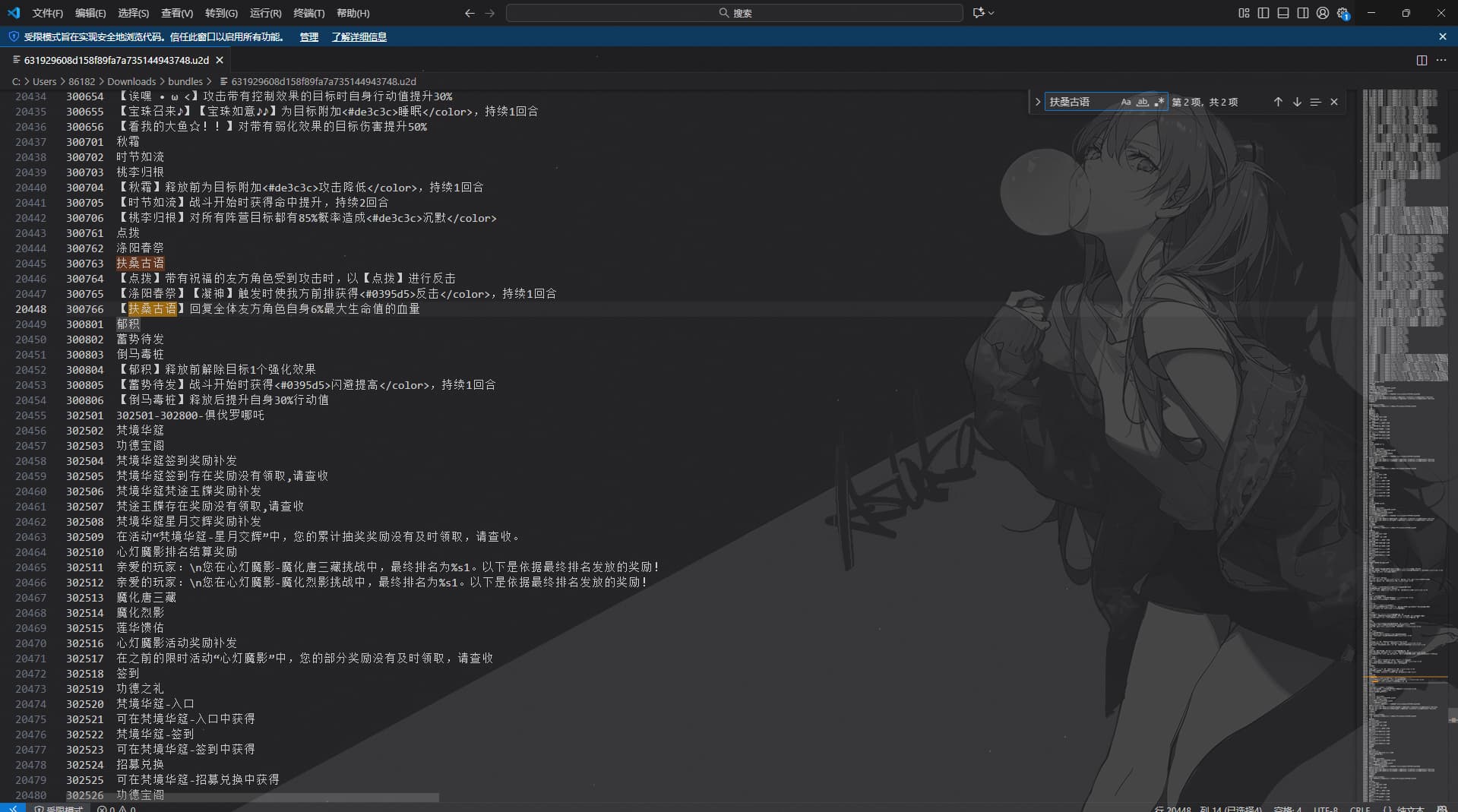Open the Accounts icon in title bar

[x=1323, y=13]
